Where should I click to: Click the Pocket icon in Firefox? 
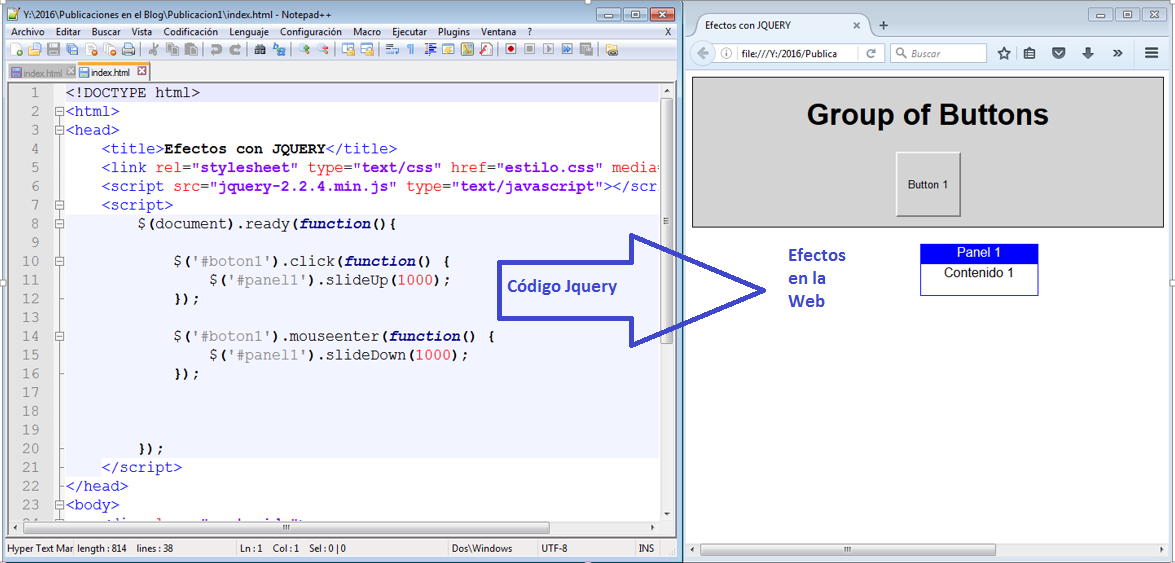point(1059,53)
